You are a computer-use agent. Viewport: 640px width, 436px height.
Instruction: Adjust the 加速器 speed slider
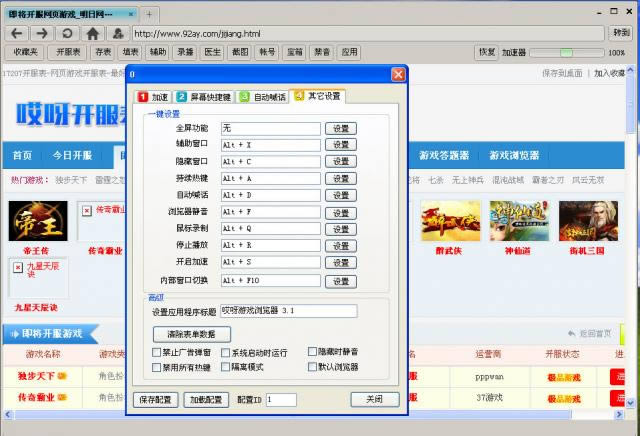(x=566, y=52)
